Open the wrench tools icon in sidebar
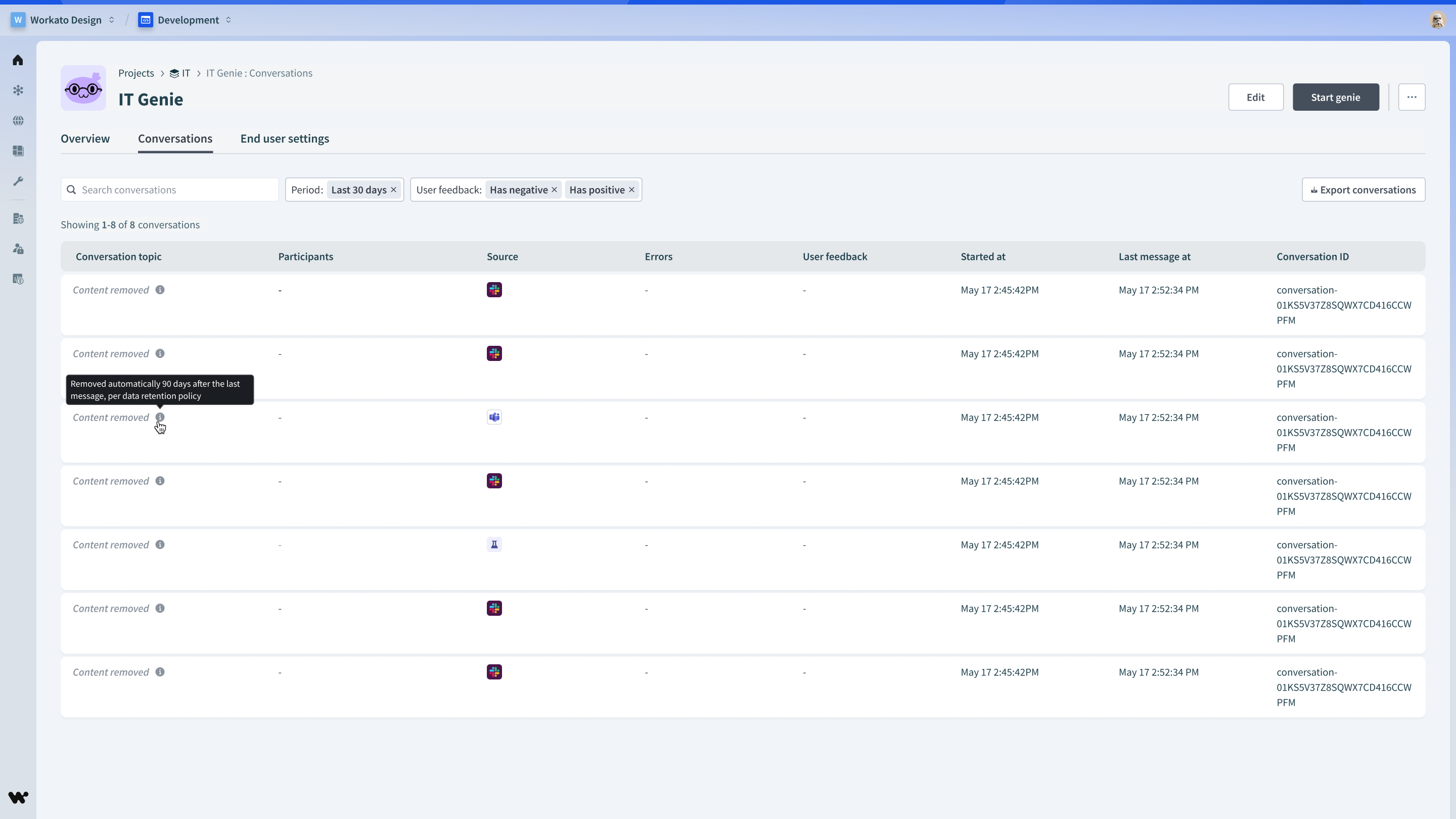 (18, 181)
